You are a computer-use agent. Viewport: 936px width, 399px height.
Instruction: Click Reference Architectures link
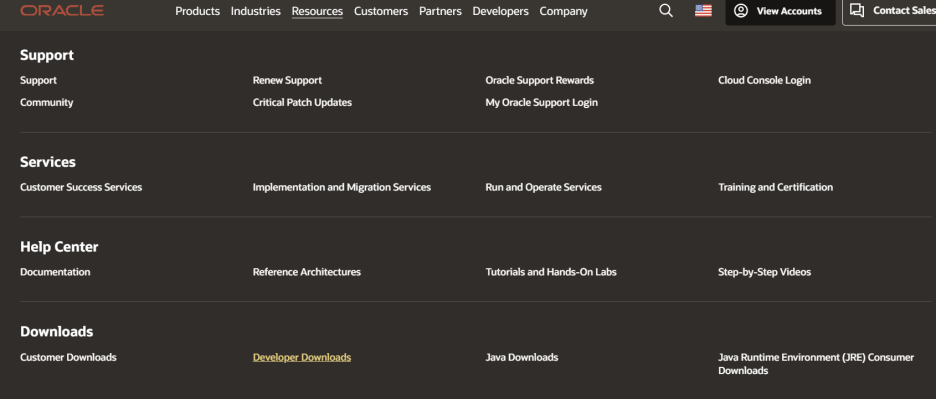307,272
